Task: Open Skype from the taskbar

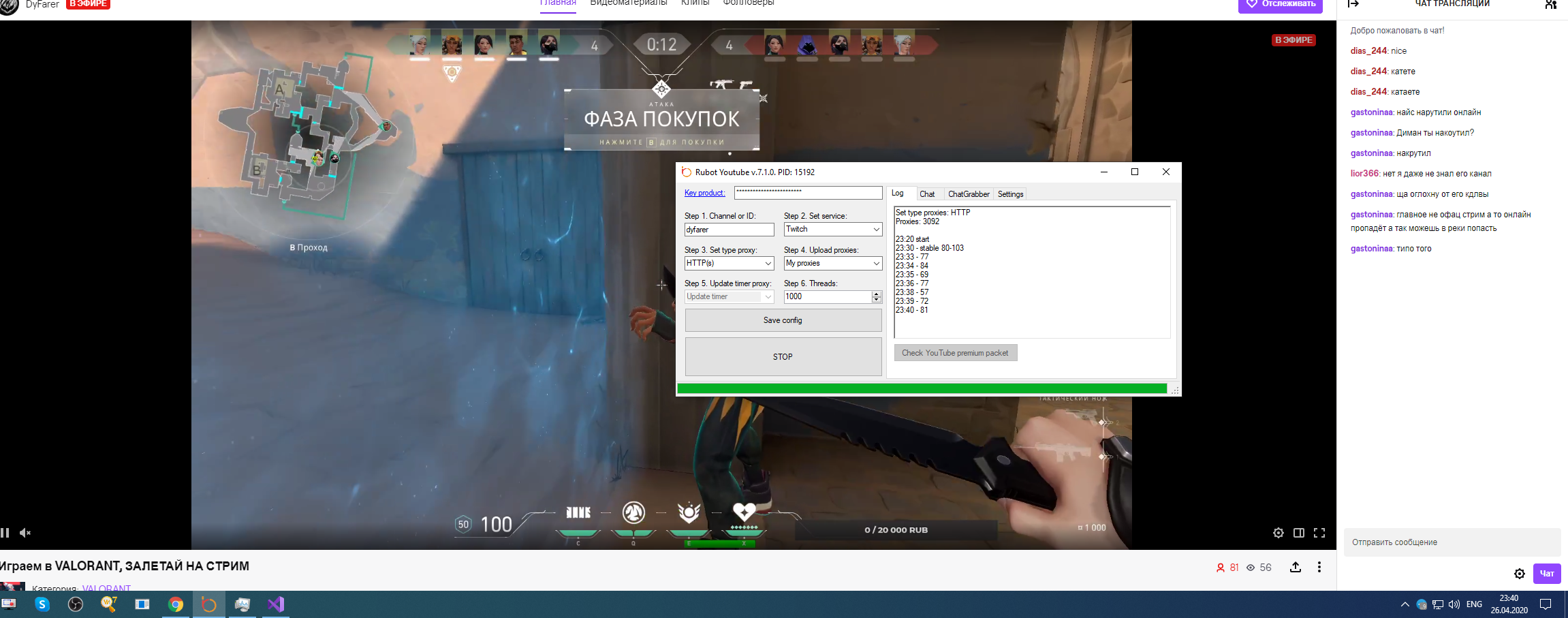Action: pos(42,604)
